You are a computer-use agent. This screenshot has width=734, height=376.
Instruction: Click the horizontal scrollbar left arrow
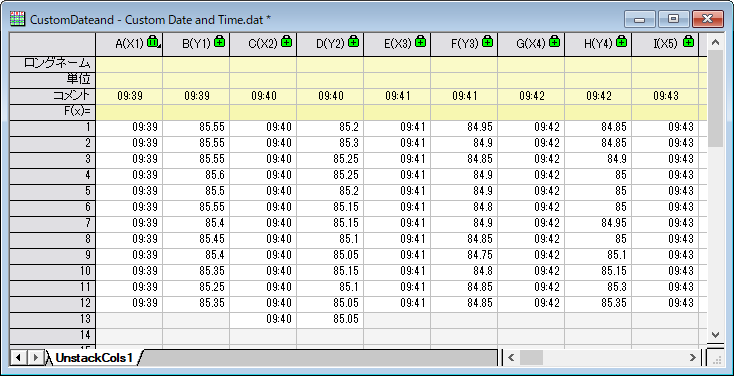point(511,358)
